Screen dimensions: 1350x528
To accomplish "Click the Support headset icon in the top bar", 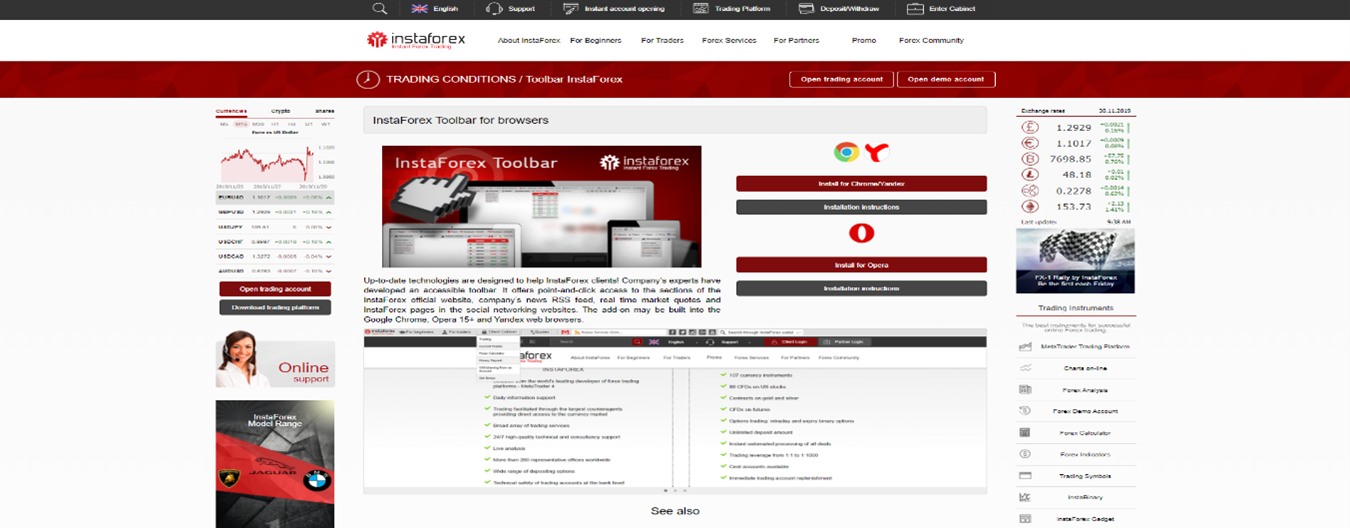I will 494,8.
